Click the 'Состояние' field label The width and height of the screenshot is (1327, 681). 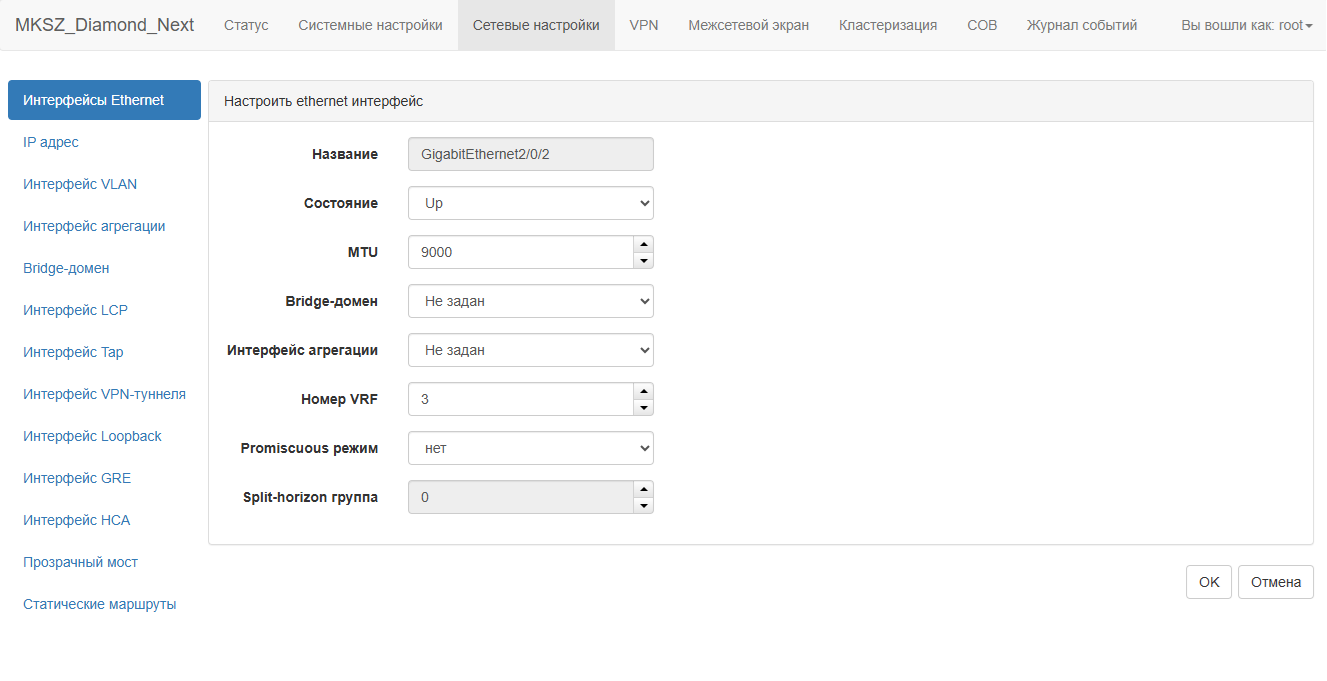pyautogui.click(x=341, y=203)
